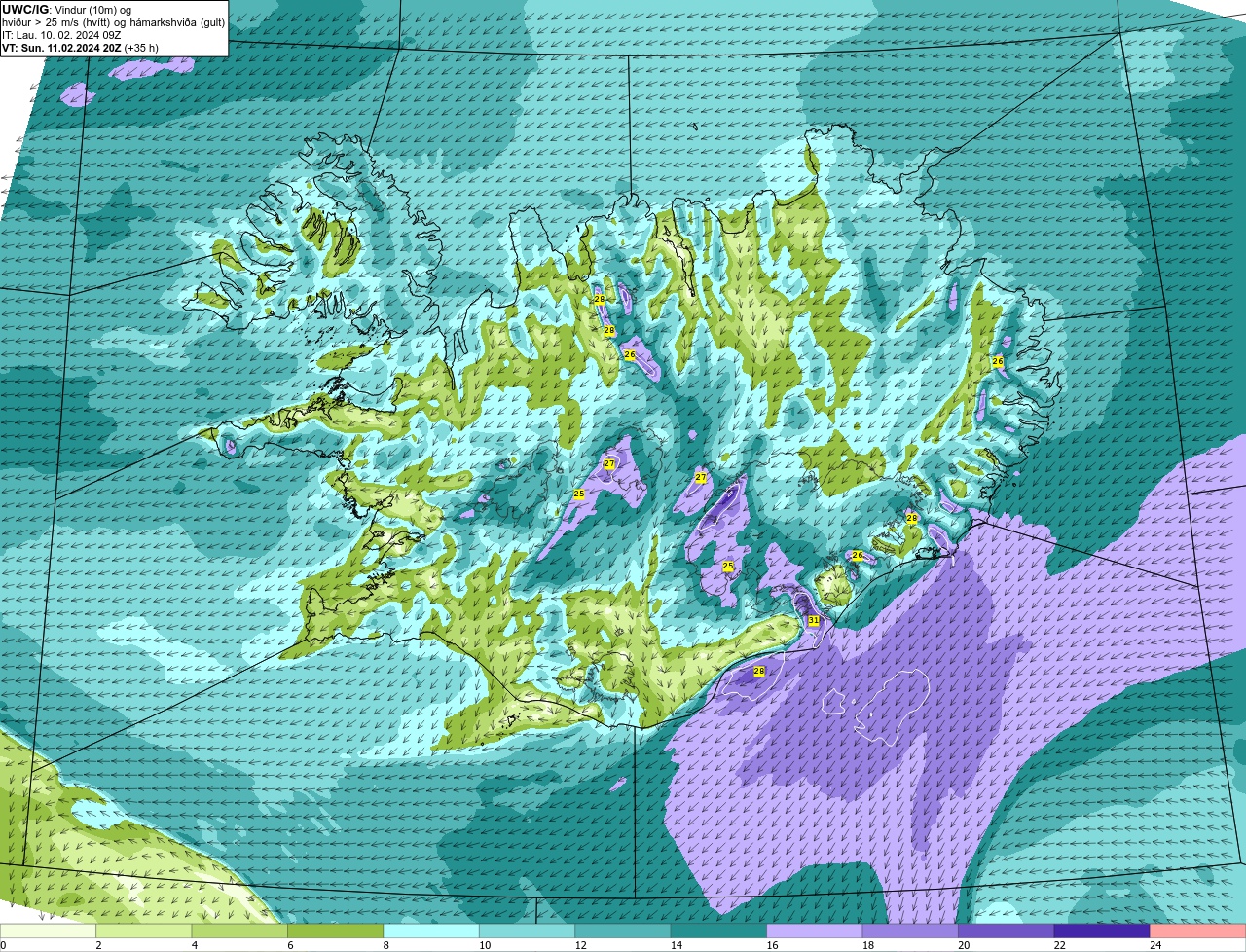The width and height of the screenshot is (1246, 952).
Task: Click the 22–24 m/s legend color swatch
Action: (x=1102, y=931)
